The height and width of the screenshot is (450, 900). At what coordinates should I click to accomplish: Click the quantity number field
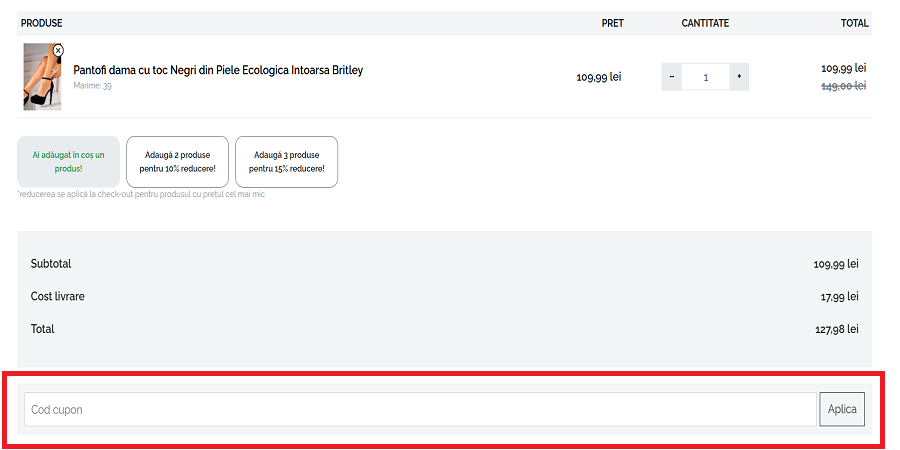(x=705, y=77)
